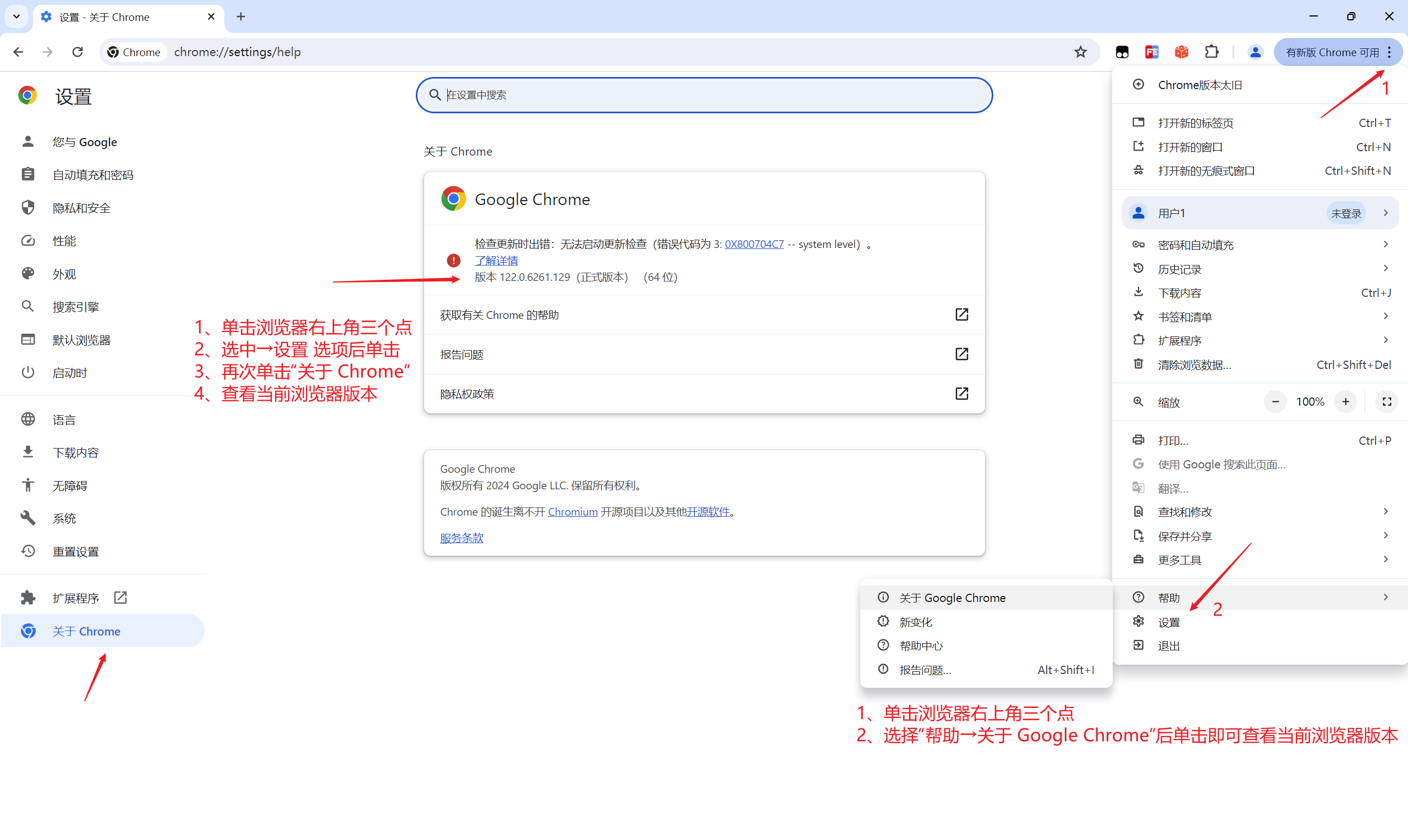The height and width of the screenshot is (840, 1408).
Task: Open You and Google settings section
Action: [102, 142]
